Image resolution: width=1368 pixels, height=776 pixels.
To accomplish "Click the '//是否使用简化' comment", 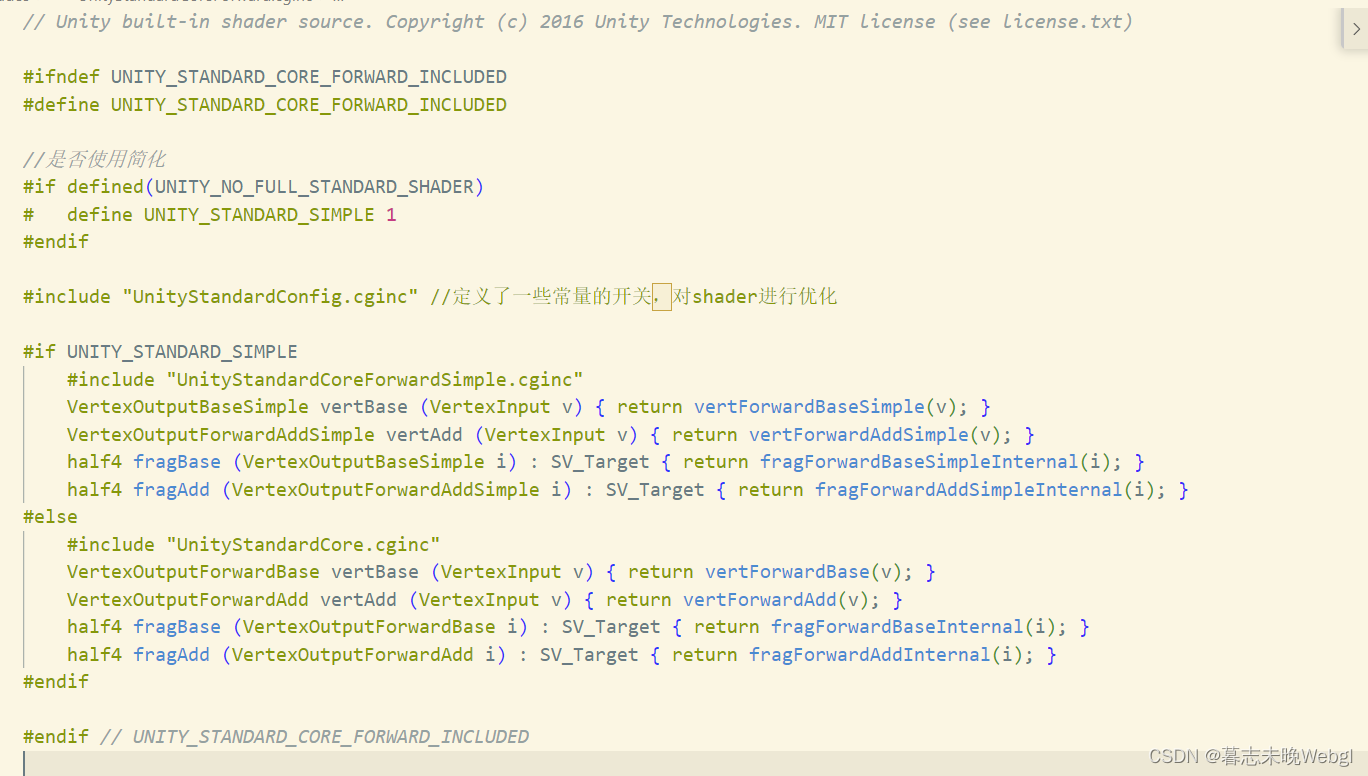I will 94,159.
